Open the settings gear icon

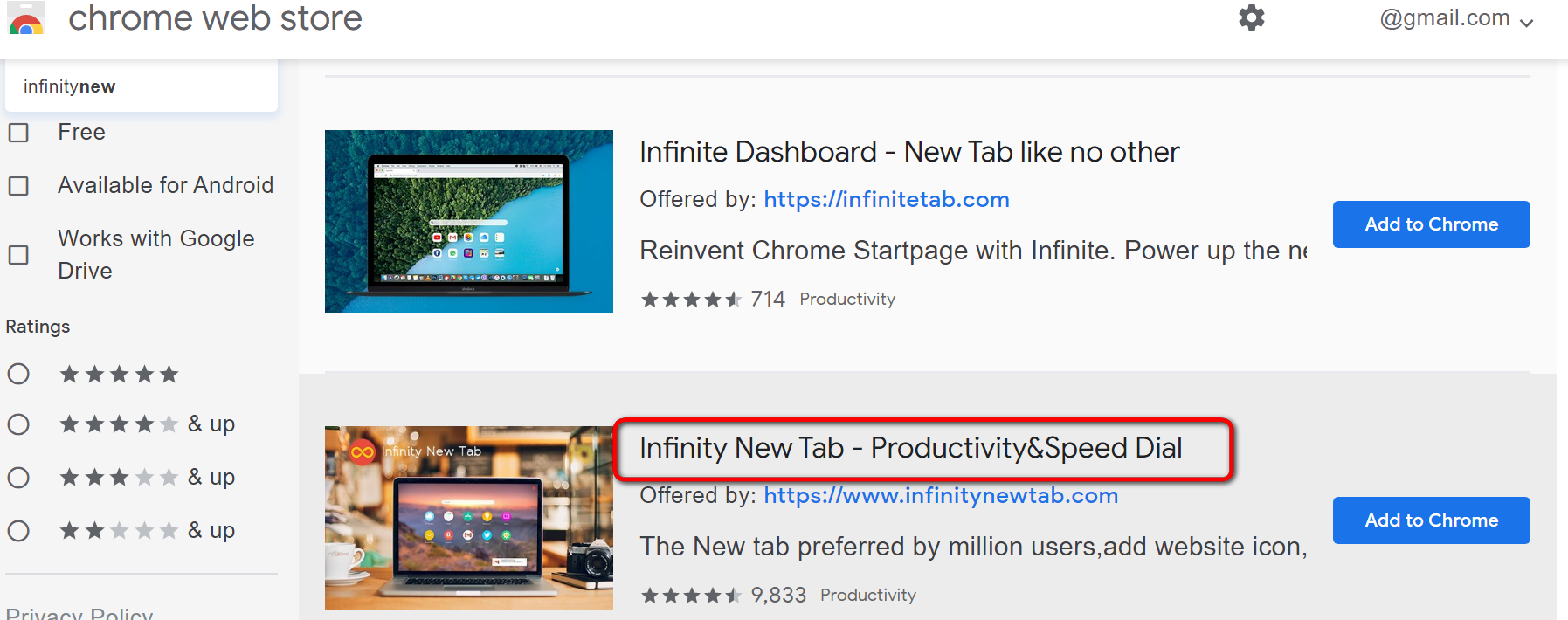point(1251,17)
